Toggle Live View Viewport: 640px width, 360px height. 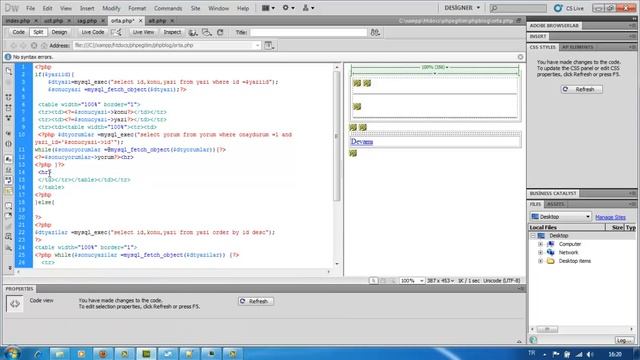143,32
